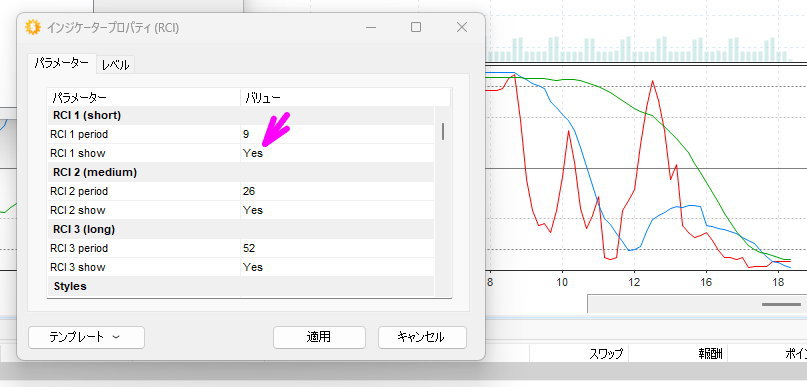The width and height of the screenshot is (807, 387).
Task: Click the parameter list vertical scrollbar thumb
Action: click(x=443, y=131)
